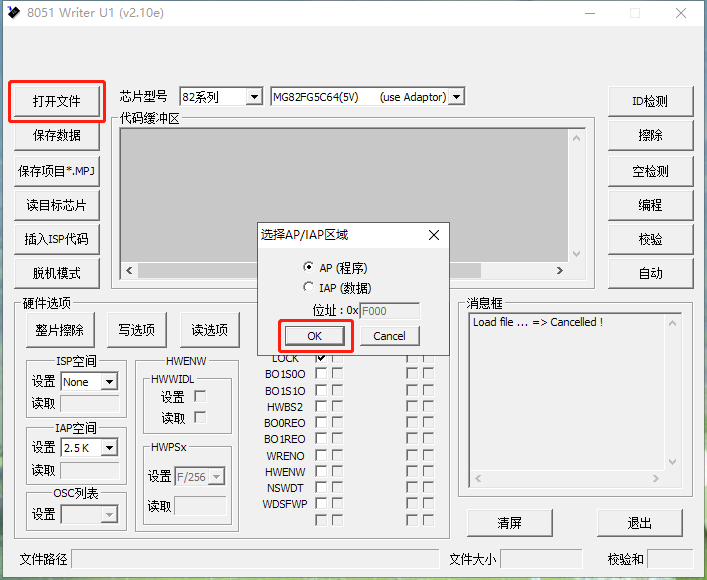This screenshot has height=580, width=707.
Task: Click the 消息框 scroll down arrow
Action: pyautogui.click(x=672, y=462)
